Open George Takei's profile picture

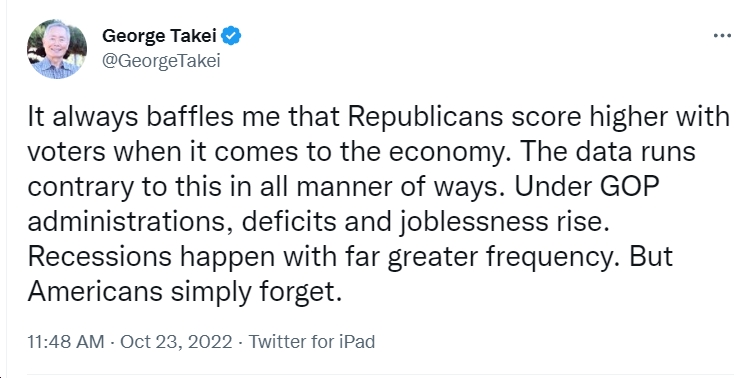pos(56,49)
